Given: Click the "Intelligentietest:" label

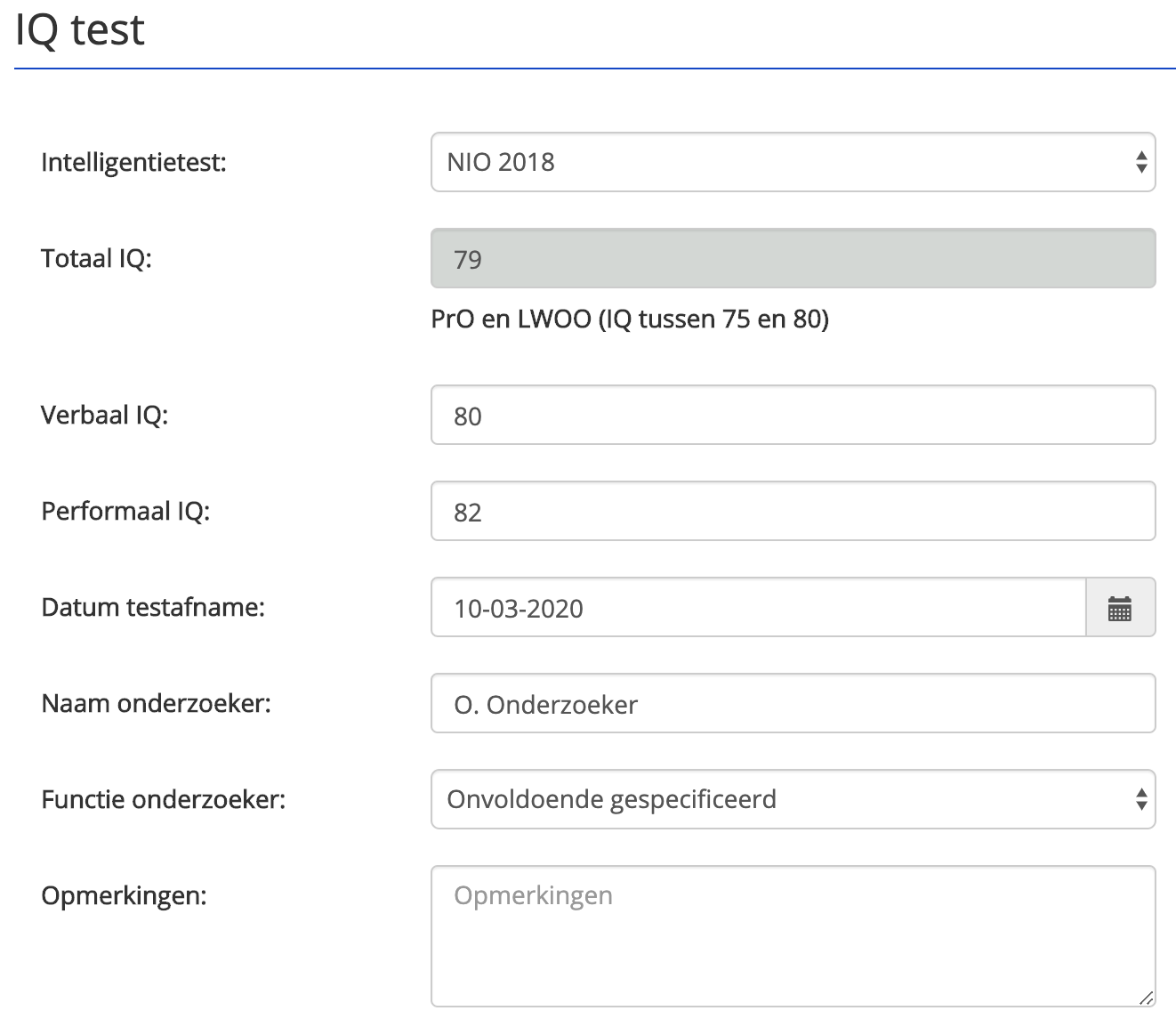Looking at the screenshot, I should point(133,163).
